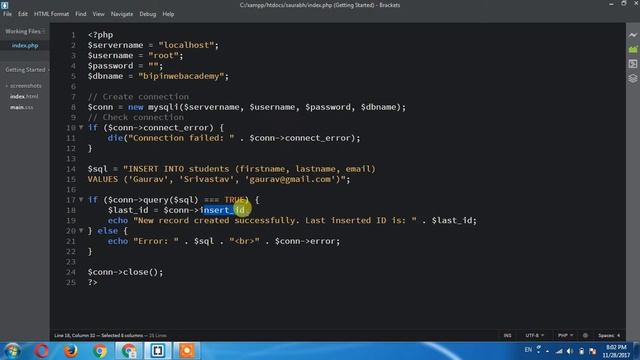Open the HTML Format menu
The height and width of the screenshot is (360, 640).
coord(51,14)
